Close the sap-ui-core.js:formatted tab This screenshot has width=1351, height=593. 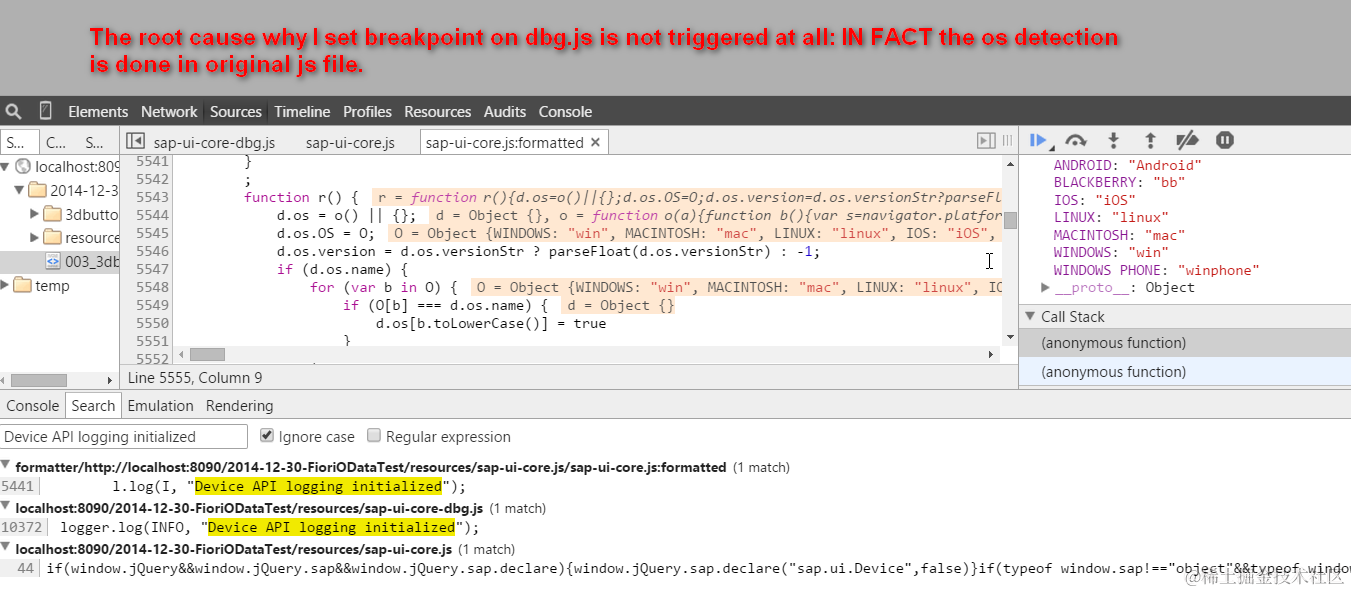(596, 142)
